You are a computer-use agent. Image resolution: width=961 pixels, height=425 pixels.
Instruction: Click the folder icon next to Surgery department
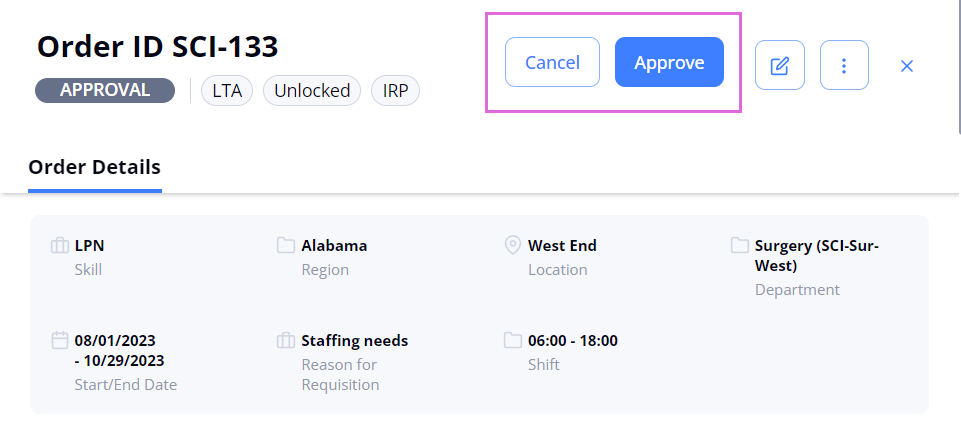(739, 246)
